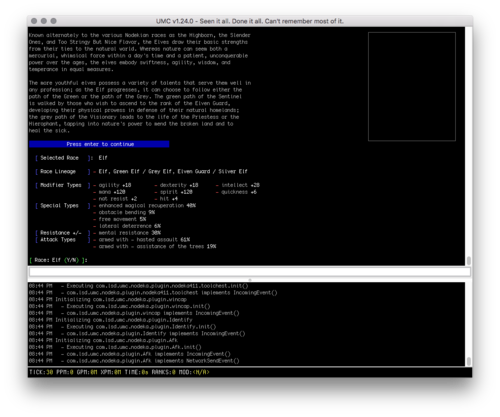
Task: Click log line 'Executing ...plugin.Identify.init()'
Action: (x=122, y=327)
